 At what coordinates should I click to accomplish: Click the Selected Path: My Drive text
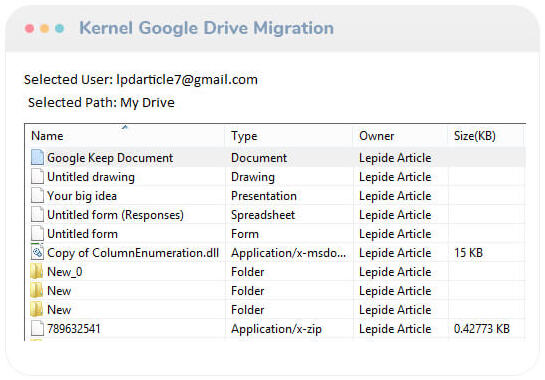coord(101,103)
